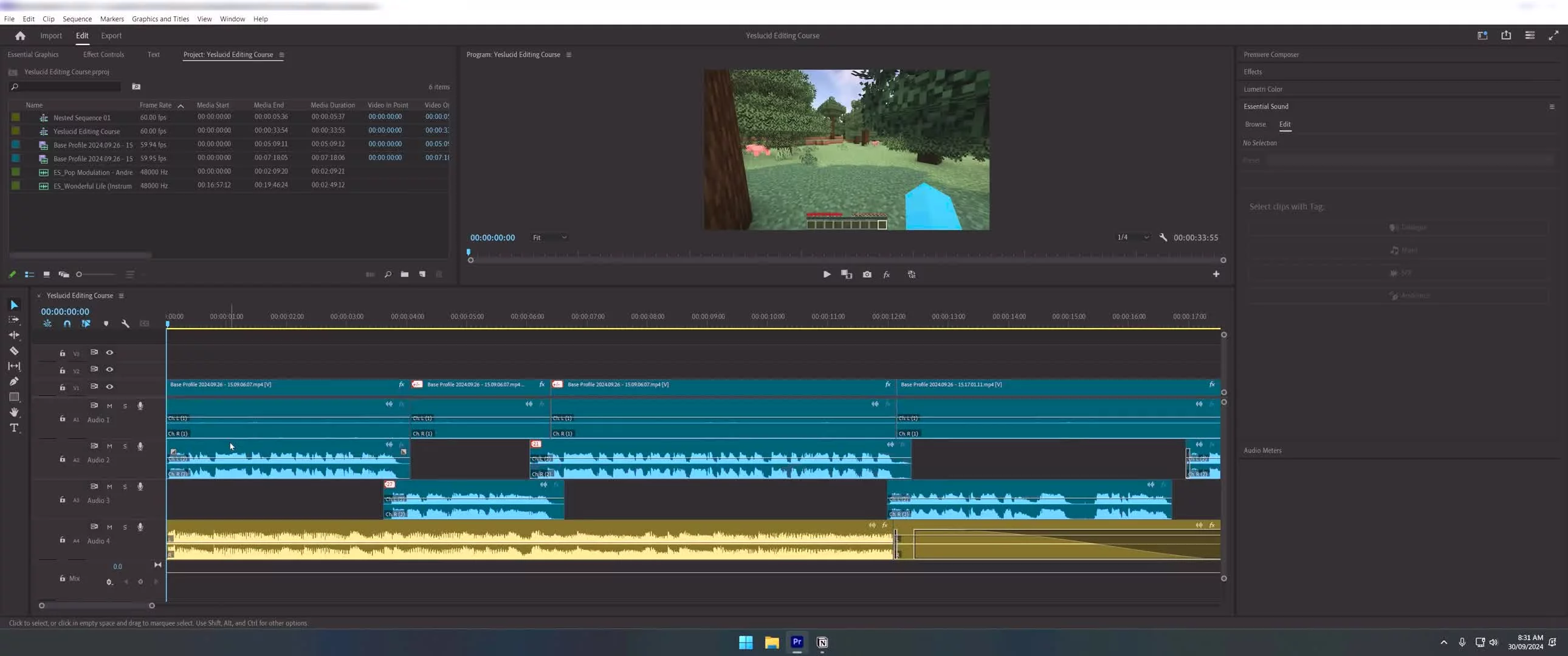
Task: Open Graphics and Titles menu
Action: [x=160, y=19]
